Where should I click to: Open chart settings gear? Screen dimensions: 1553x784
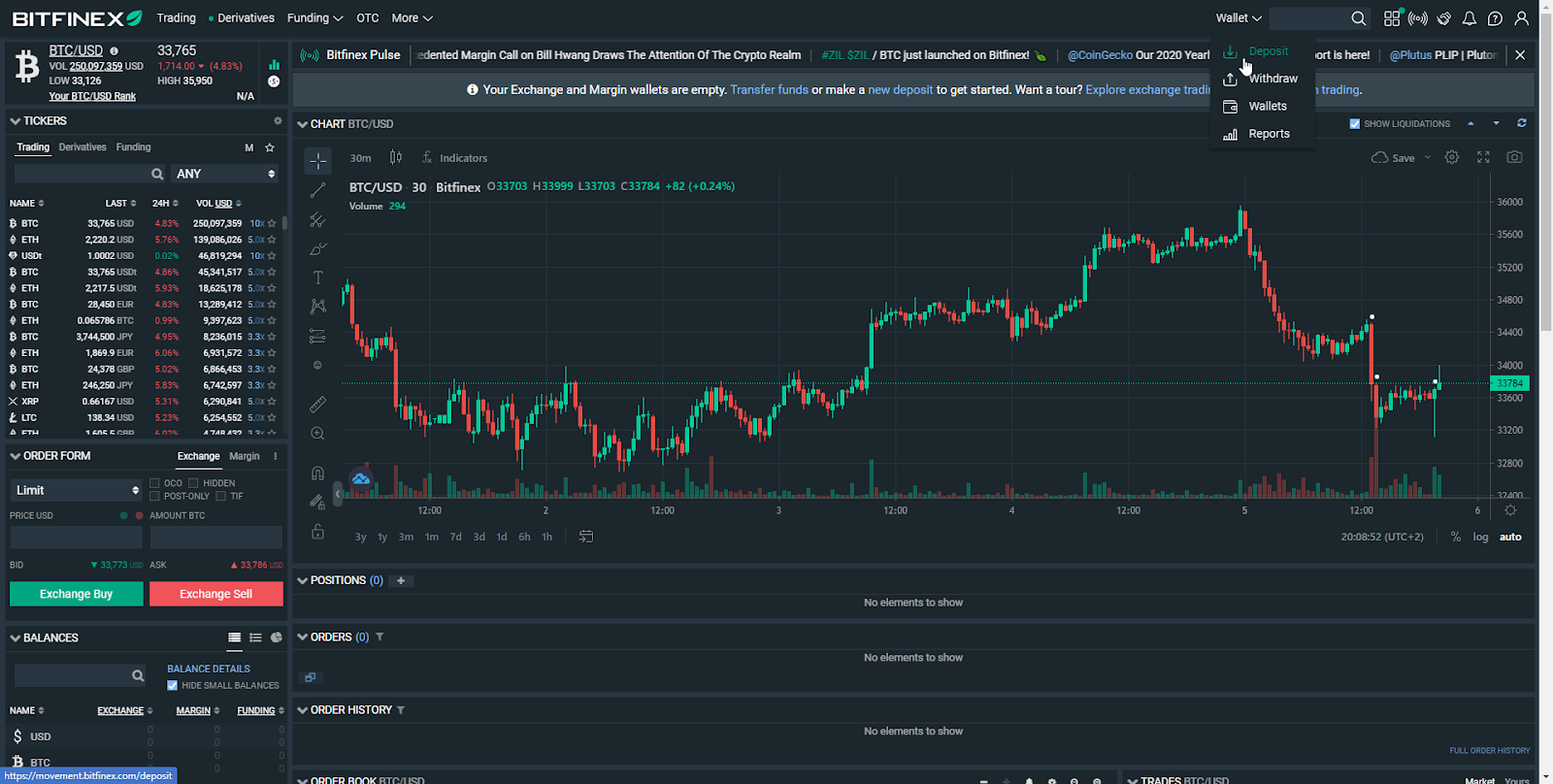tap(1452, 157)
